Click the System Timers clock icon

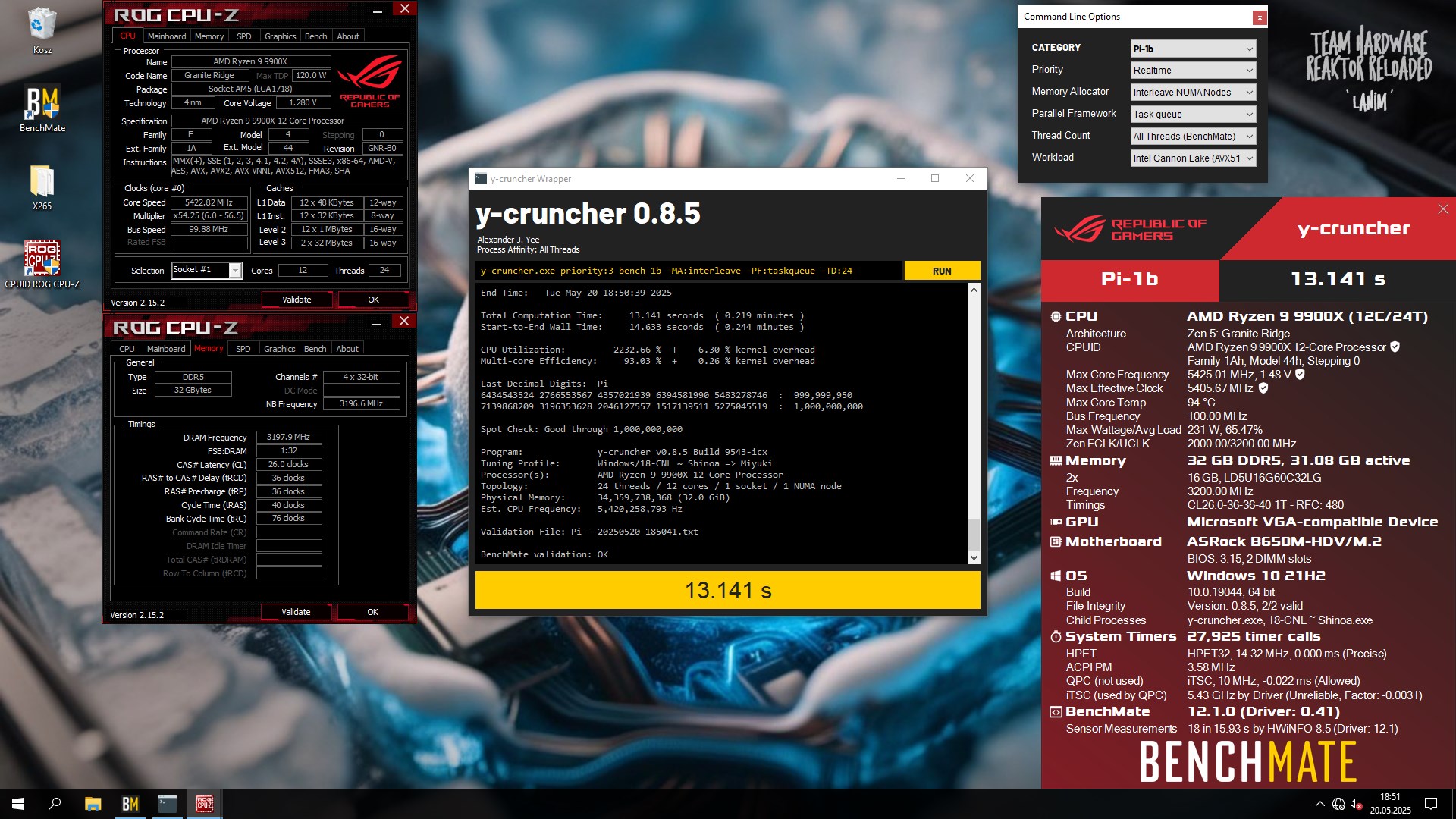[x=1056, y=636]
